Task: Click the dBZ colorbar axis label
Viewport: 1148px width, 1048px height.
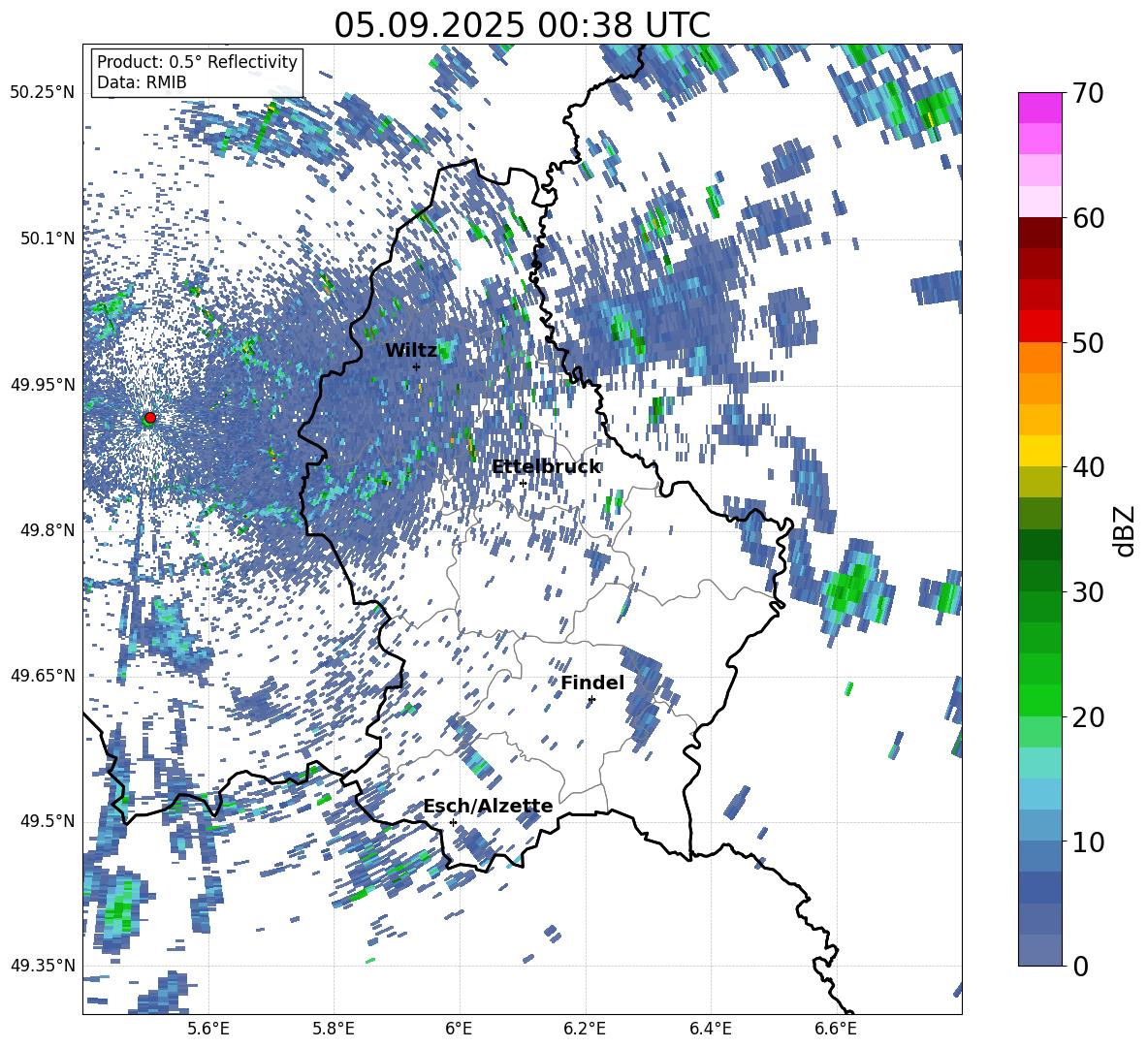Action: point(1123,530)
